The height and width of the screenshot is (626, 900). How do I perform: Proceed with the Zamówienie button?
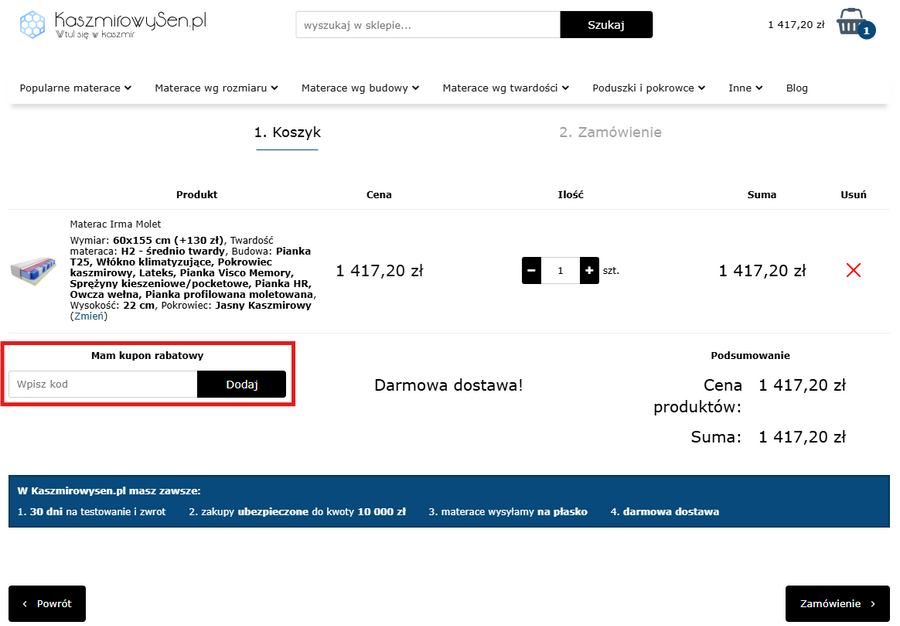[x=836, y=604]
